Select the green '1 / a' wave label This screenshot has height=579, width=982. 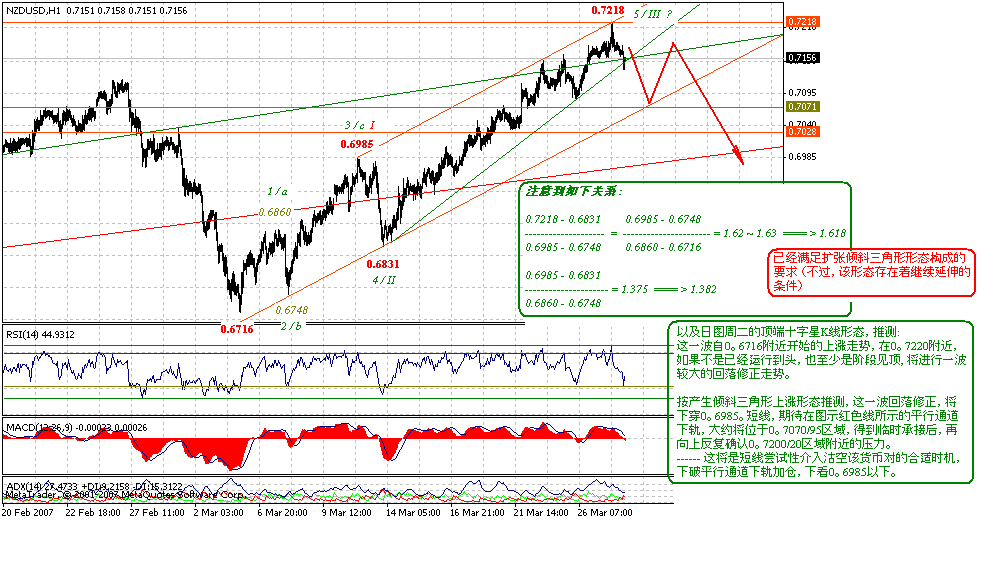[x=277, y=192]
